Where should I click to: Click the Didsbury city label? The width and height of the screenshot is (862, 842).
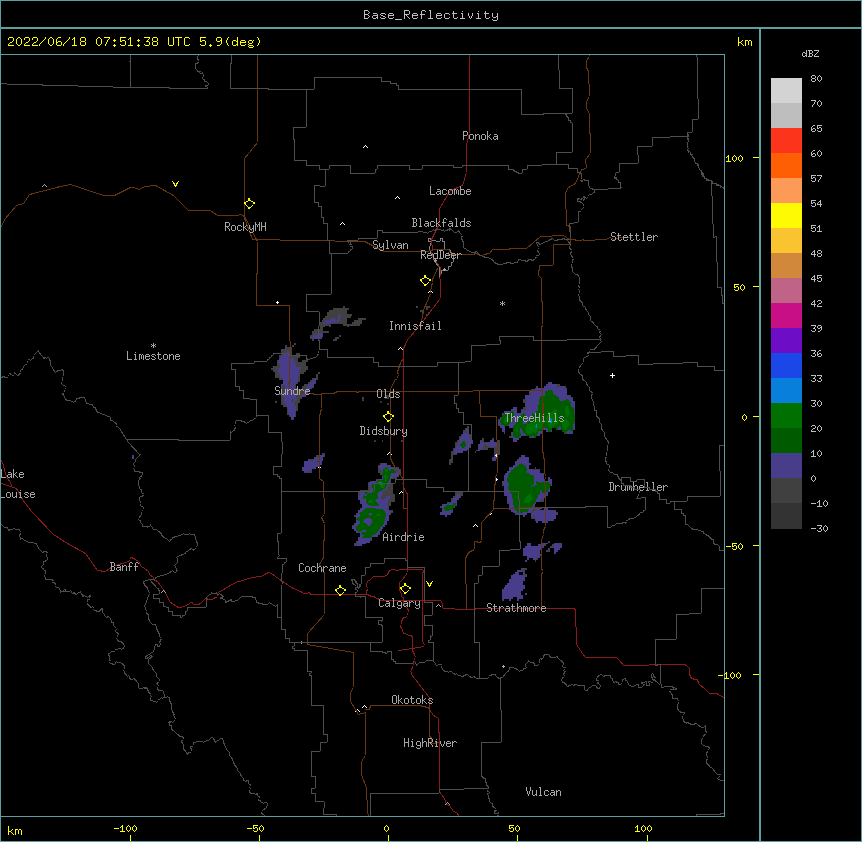click(384, 431)
